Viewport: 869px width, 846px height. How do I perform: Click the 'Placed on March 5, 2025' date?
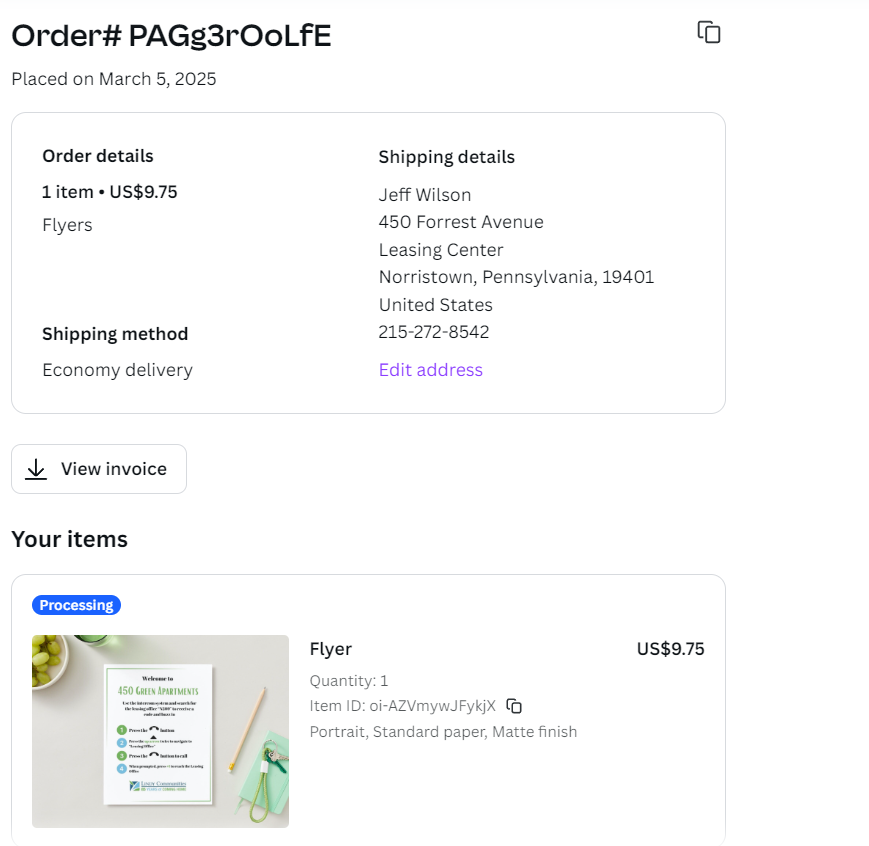click(114, 79)
